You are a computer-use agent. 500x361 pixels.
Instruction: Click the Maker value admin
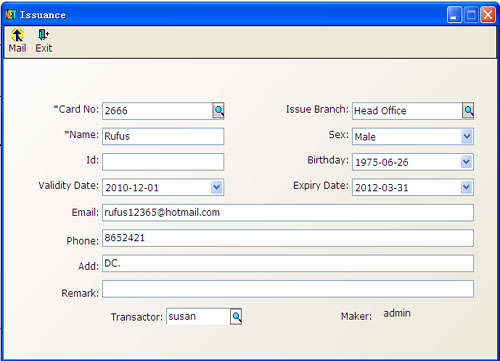pos(397,313)
